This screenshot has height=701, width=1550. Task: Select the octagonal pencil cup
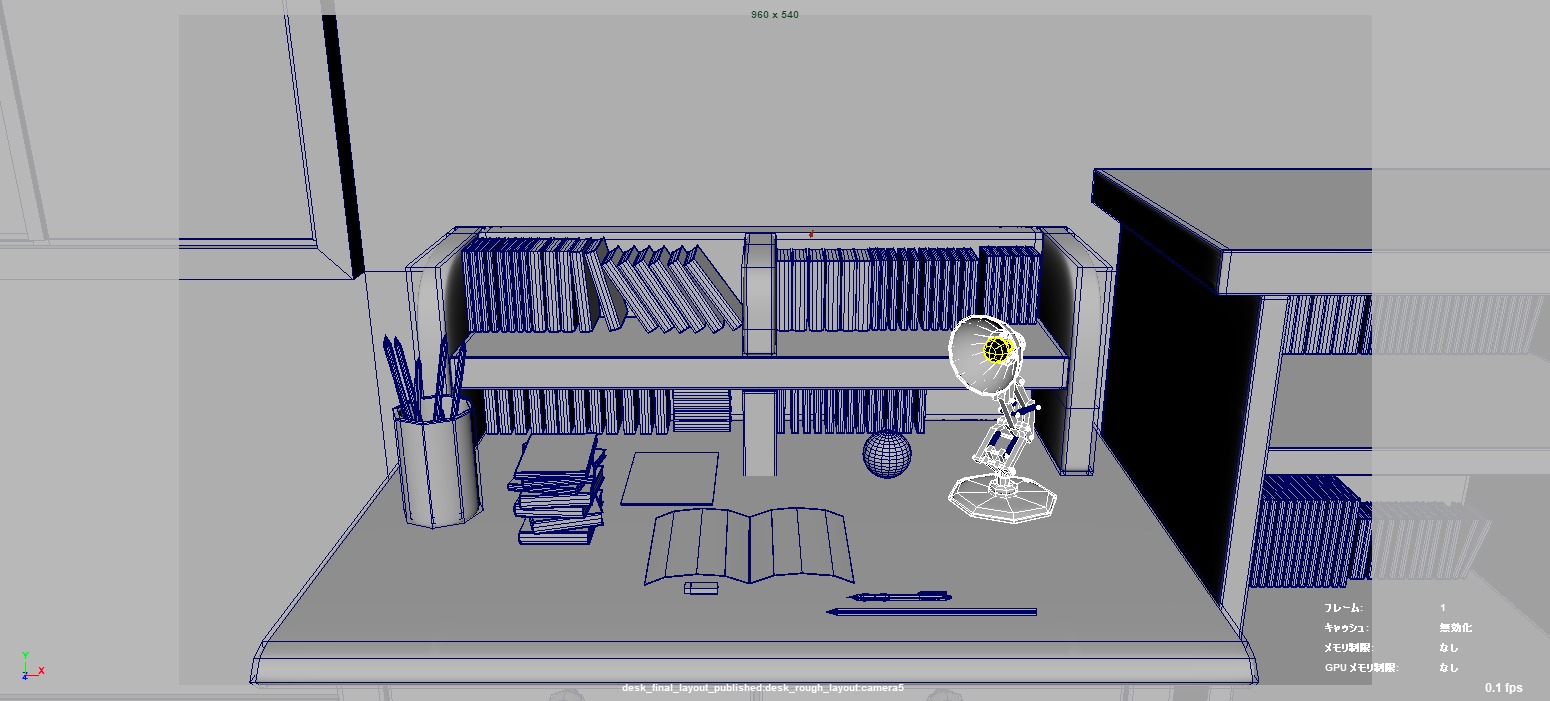pos(436,470)
